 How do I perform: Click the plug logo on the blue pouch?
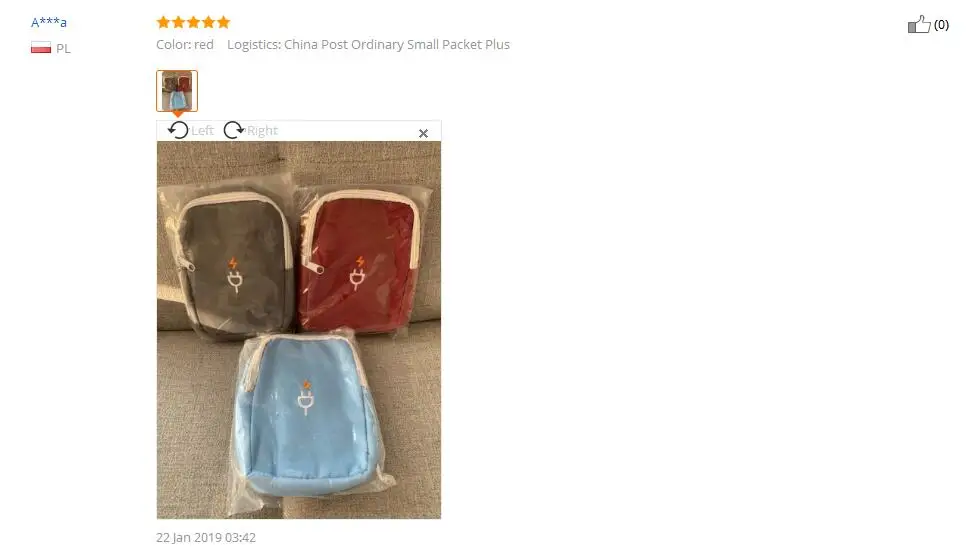click(x=306, y=398)
